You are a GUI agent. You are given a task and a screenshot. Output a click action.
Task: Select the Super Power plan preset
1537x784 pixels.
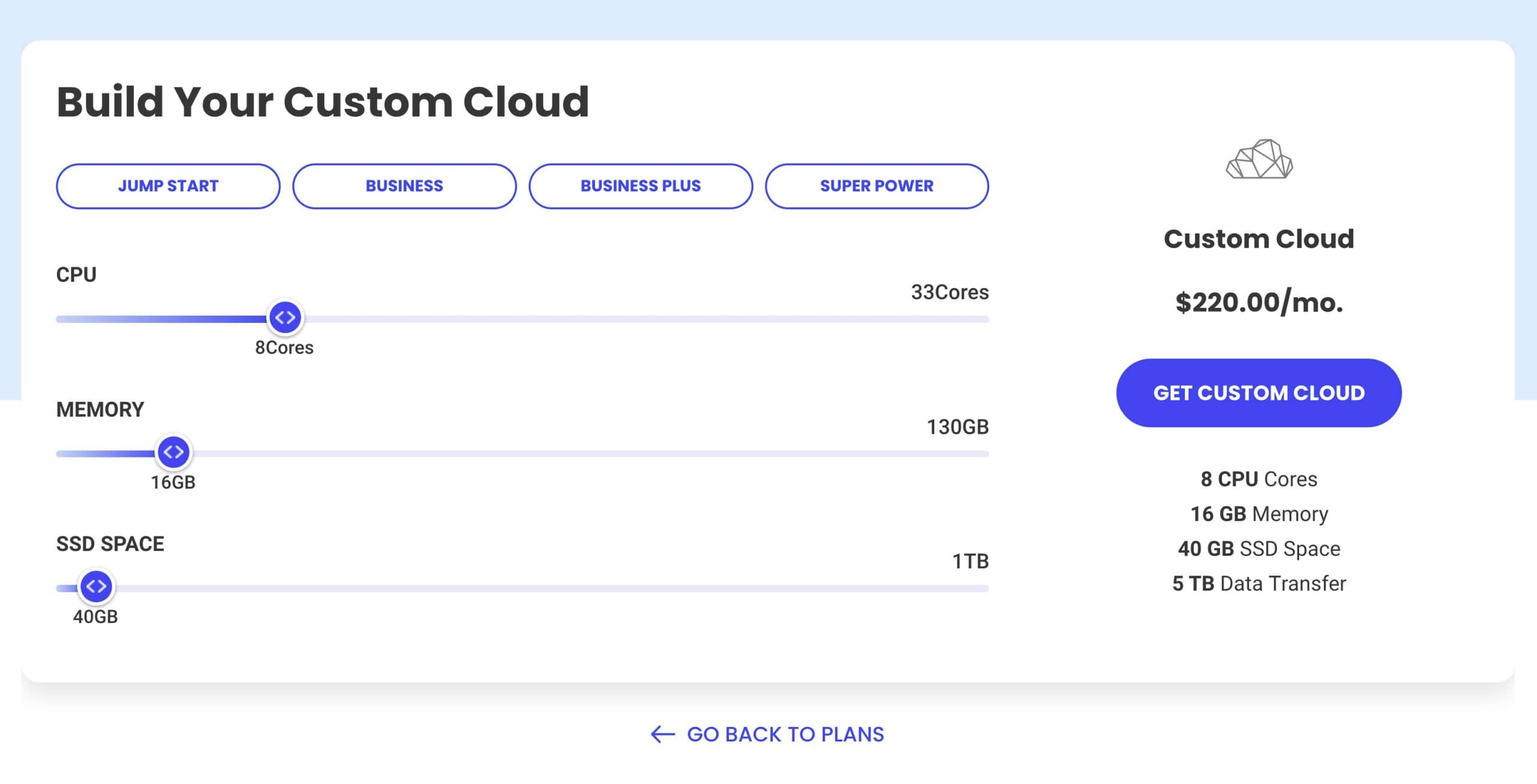coord(877,185)
